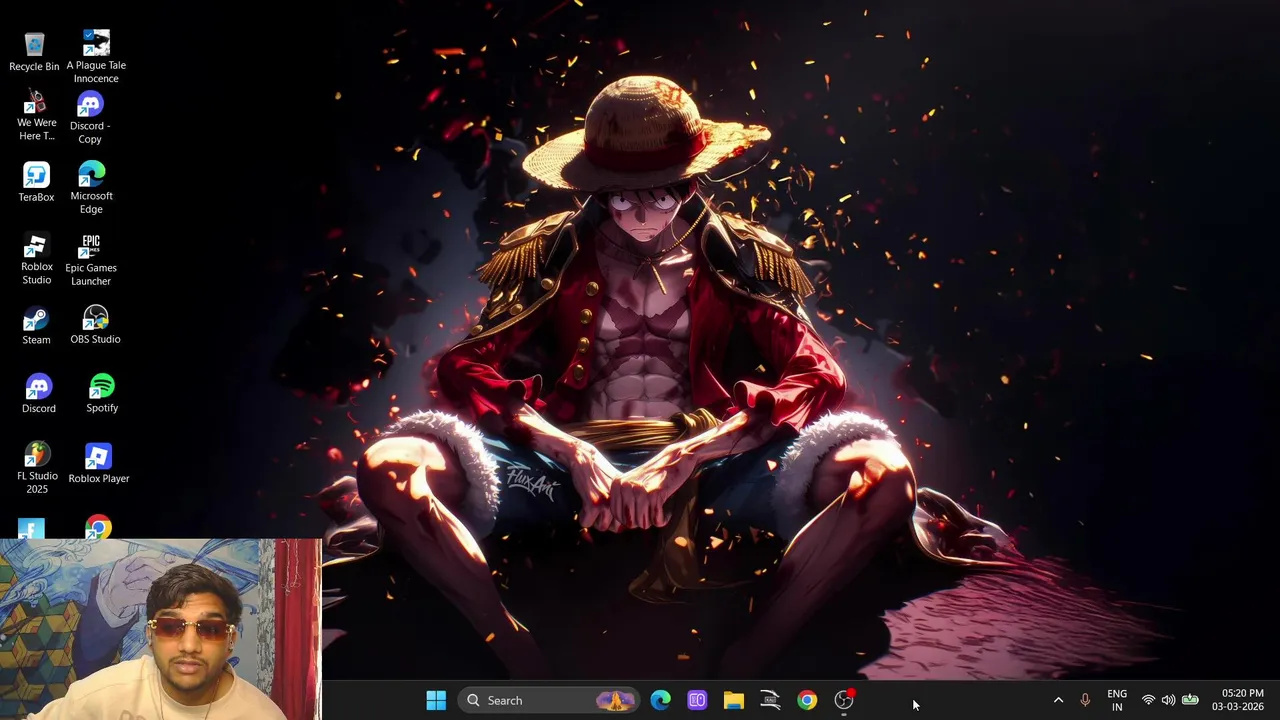Select the Recycle Bin desktop icon
Image resolution: width=1280 pixels, height=720 pixels.
pyautogui.click(x=34, y=52)
